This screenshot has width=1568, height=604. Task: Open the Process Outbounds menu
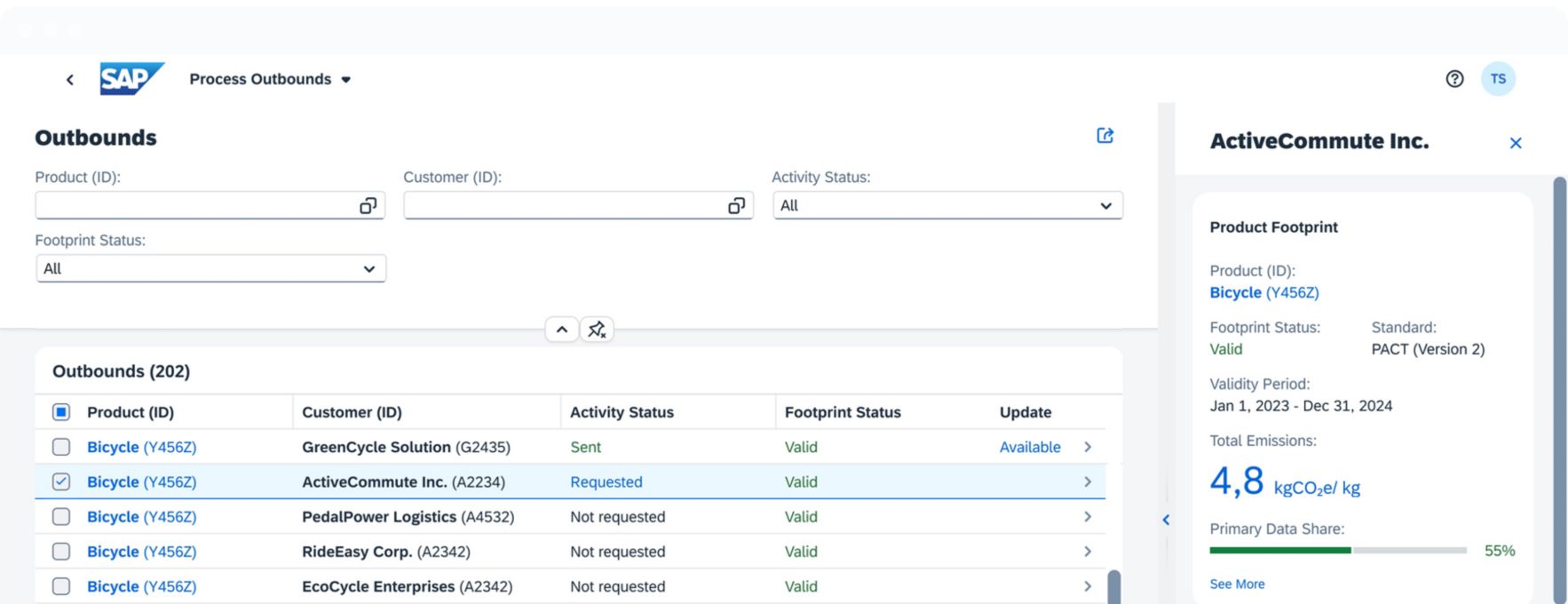click(x=270, y=79)
